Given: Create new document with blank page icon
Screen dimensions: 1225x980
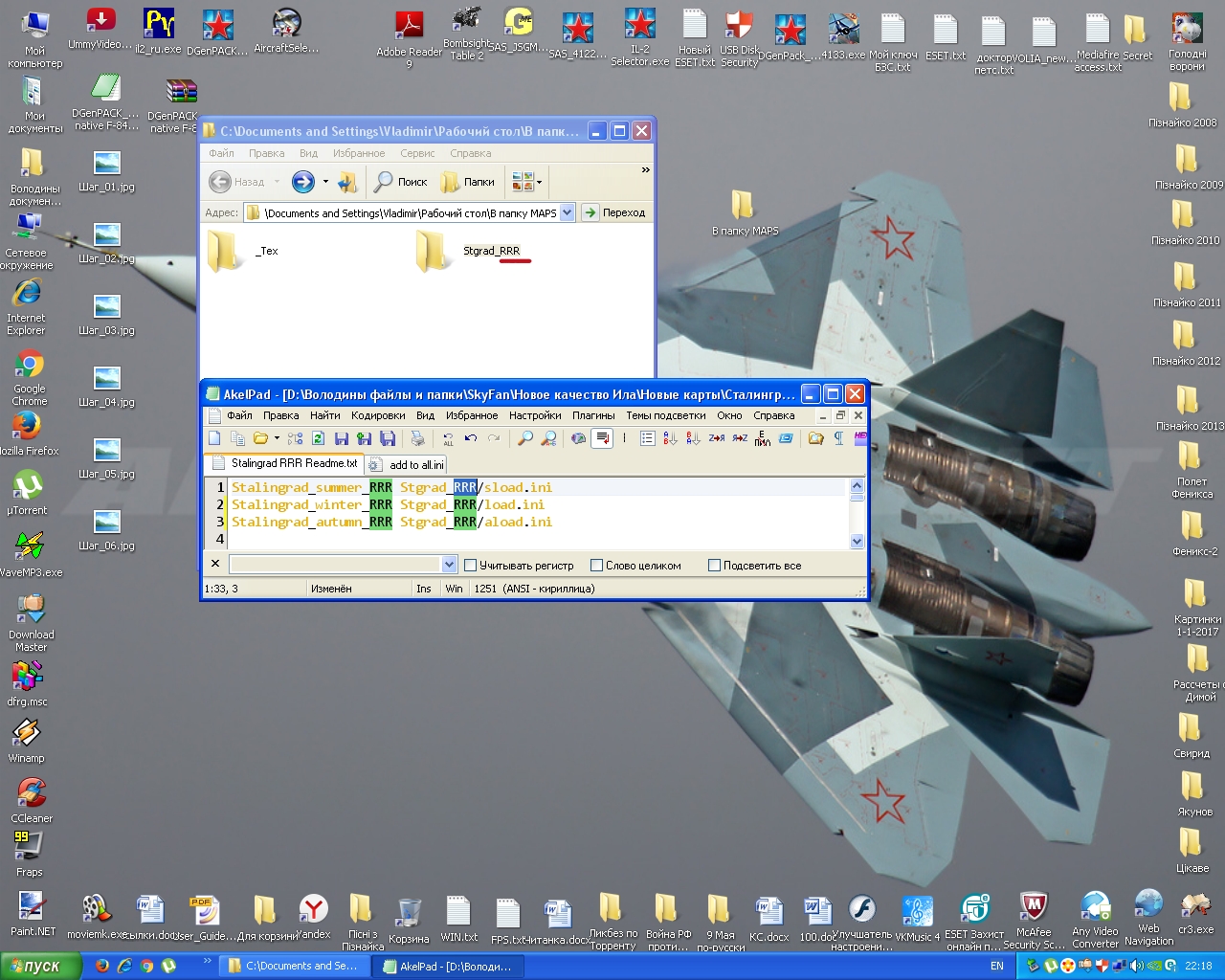Looking at the screenshot, I should click(x=214, y=438).
